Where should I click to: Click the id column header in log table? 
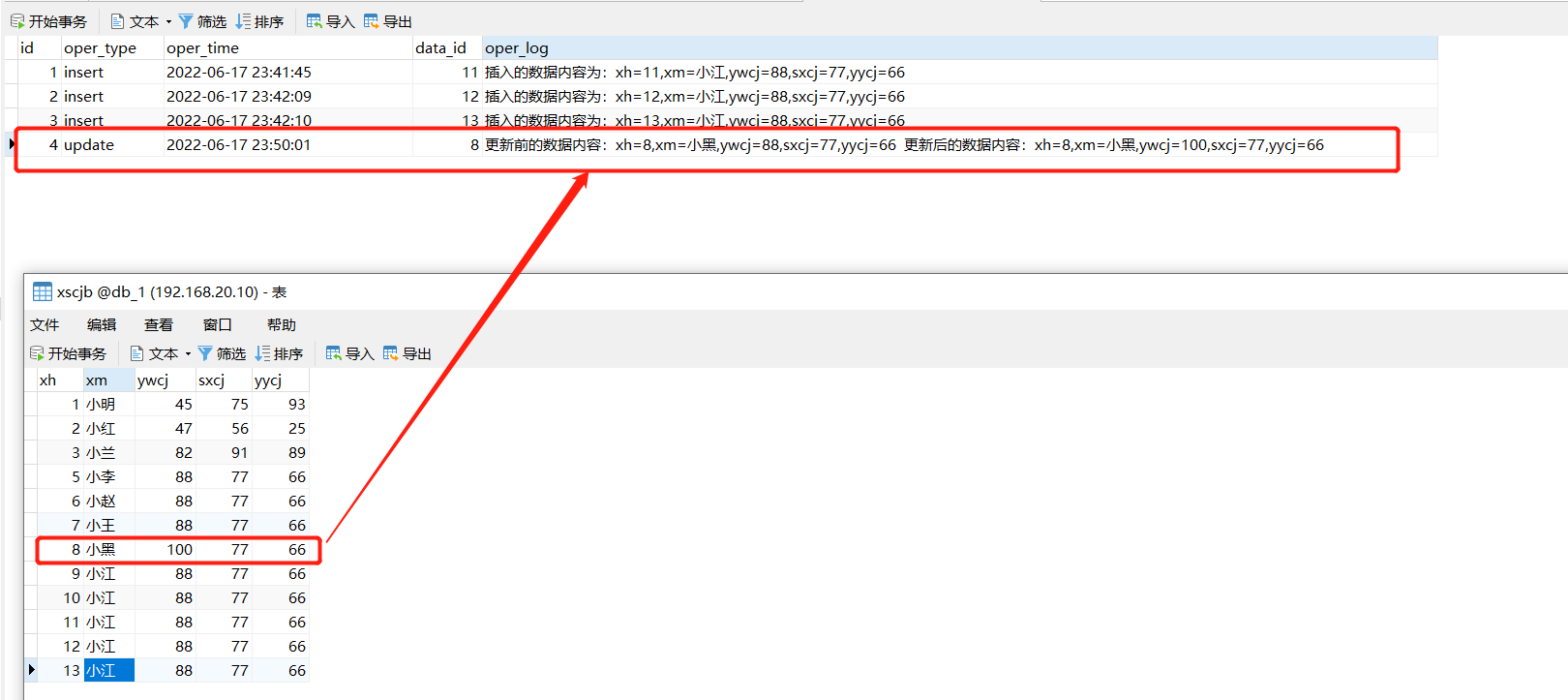[39, 48]
